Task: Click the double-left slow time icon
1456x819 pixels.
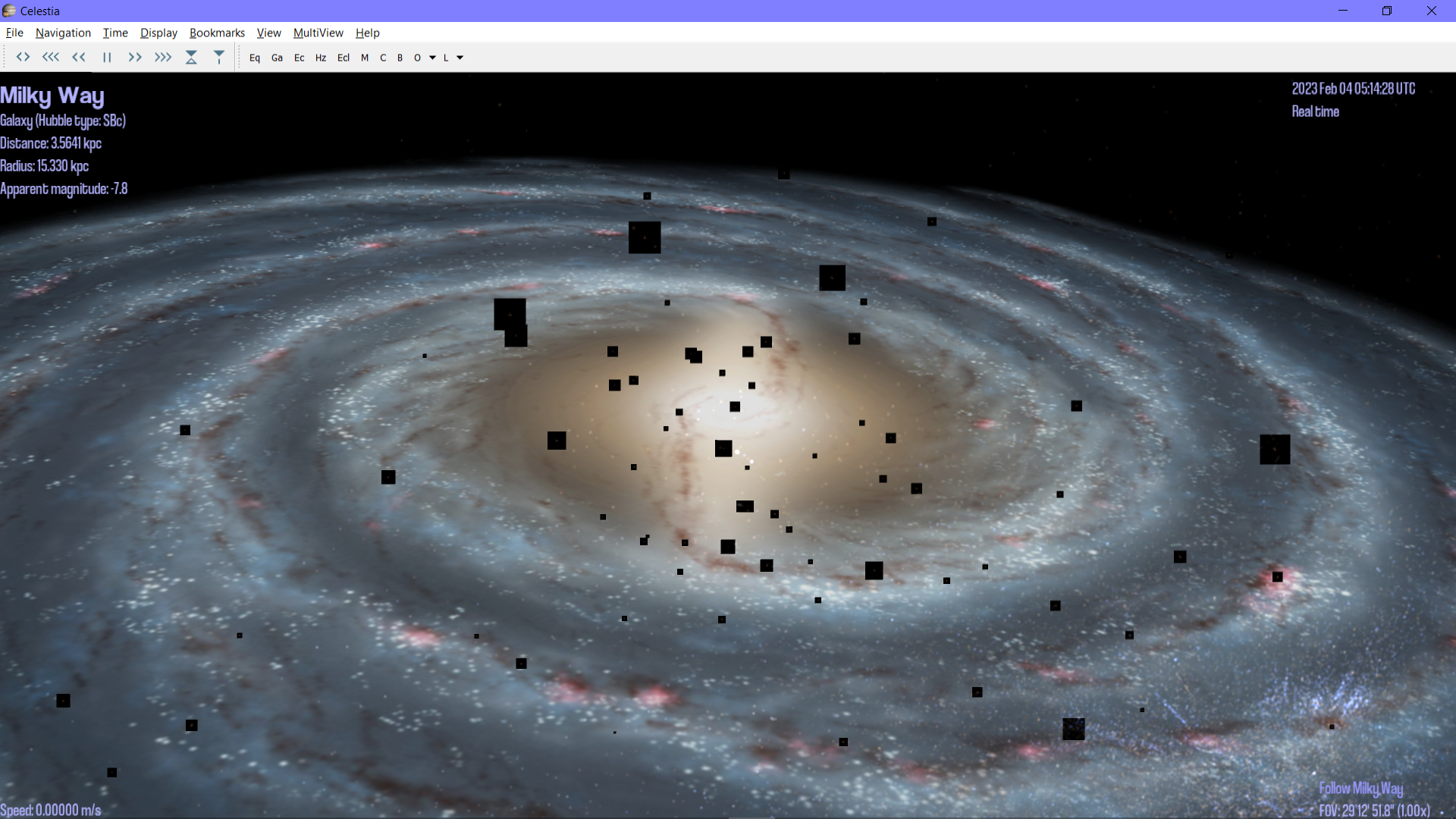Action: [79, 58]
